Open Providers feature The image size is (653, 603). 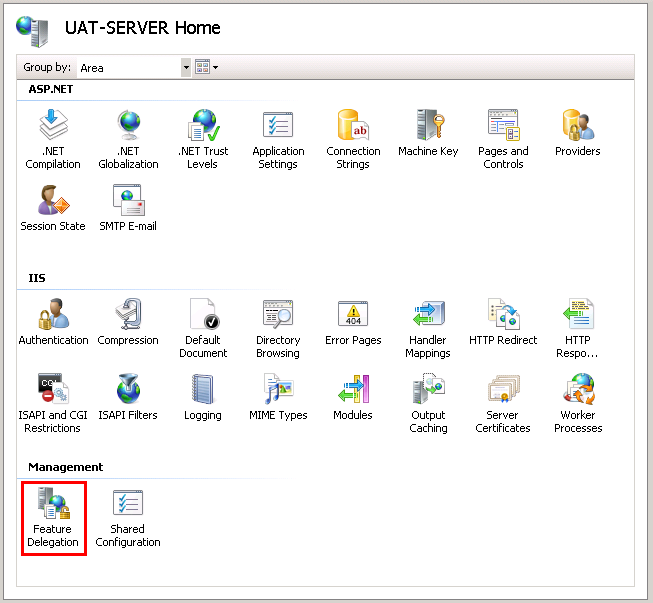pos(578,133)
